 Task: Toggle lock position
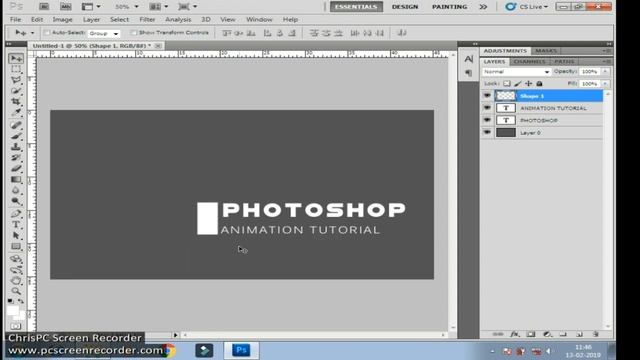pos(529,83)
